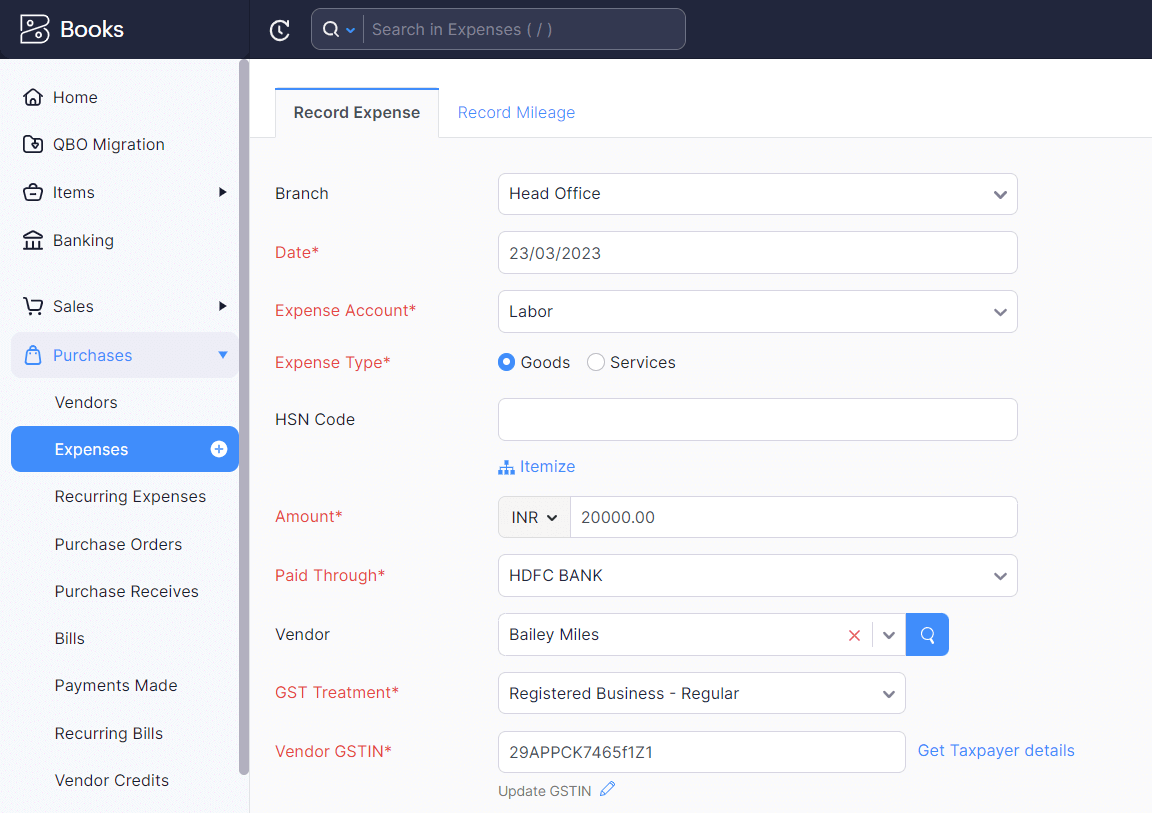
Task: Open vendor lookup with the magnifier button
Action: (x=926, y=634)
